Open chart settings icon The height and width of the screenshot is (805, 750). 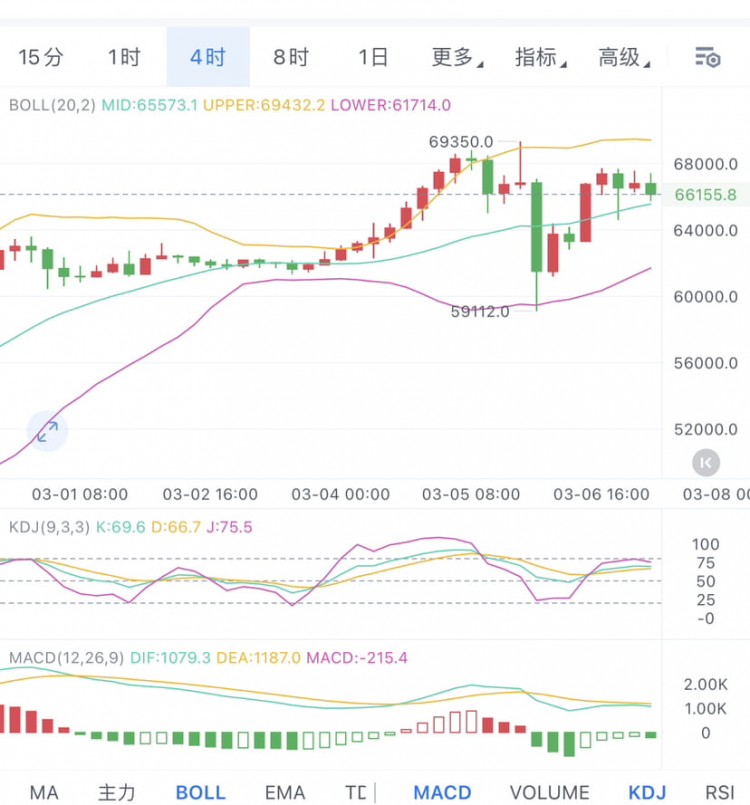708,57
